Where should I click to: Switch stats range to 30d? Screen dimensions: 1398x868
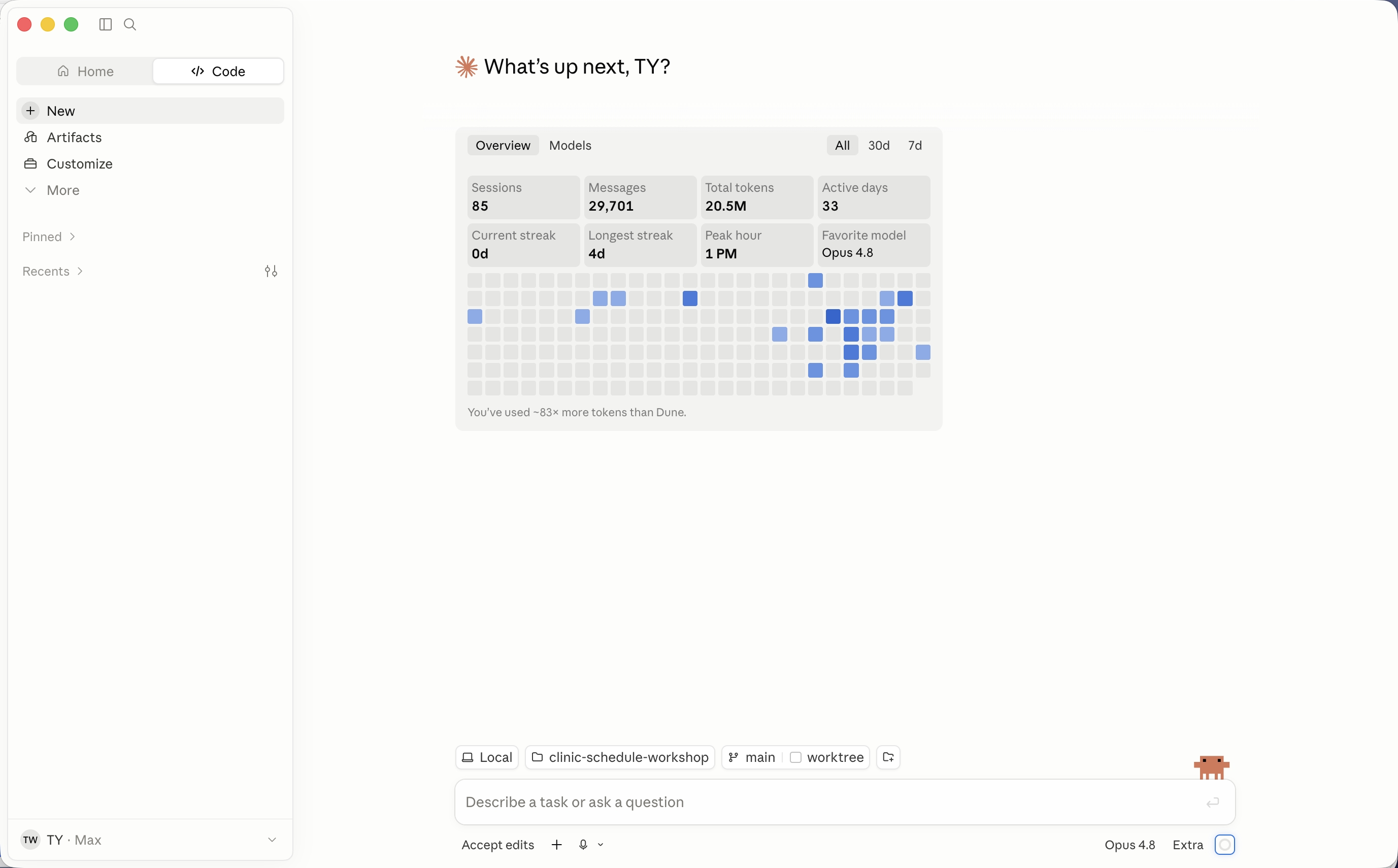click(878, 145)
